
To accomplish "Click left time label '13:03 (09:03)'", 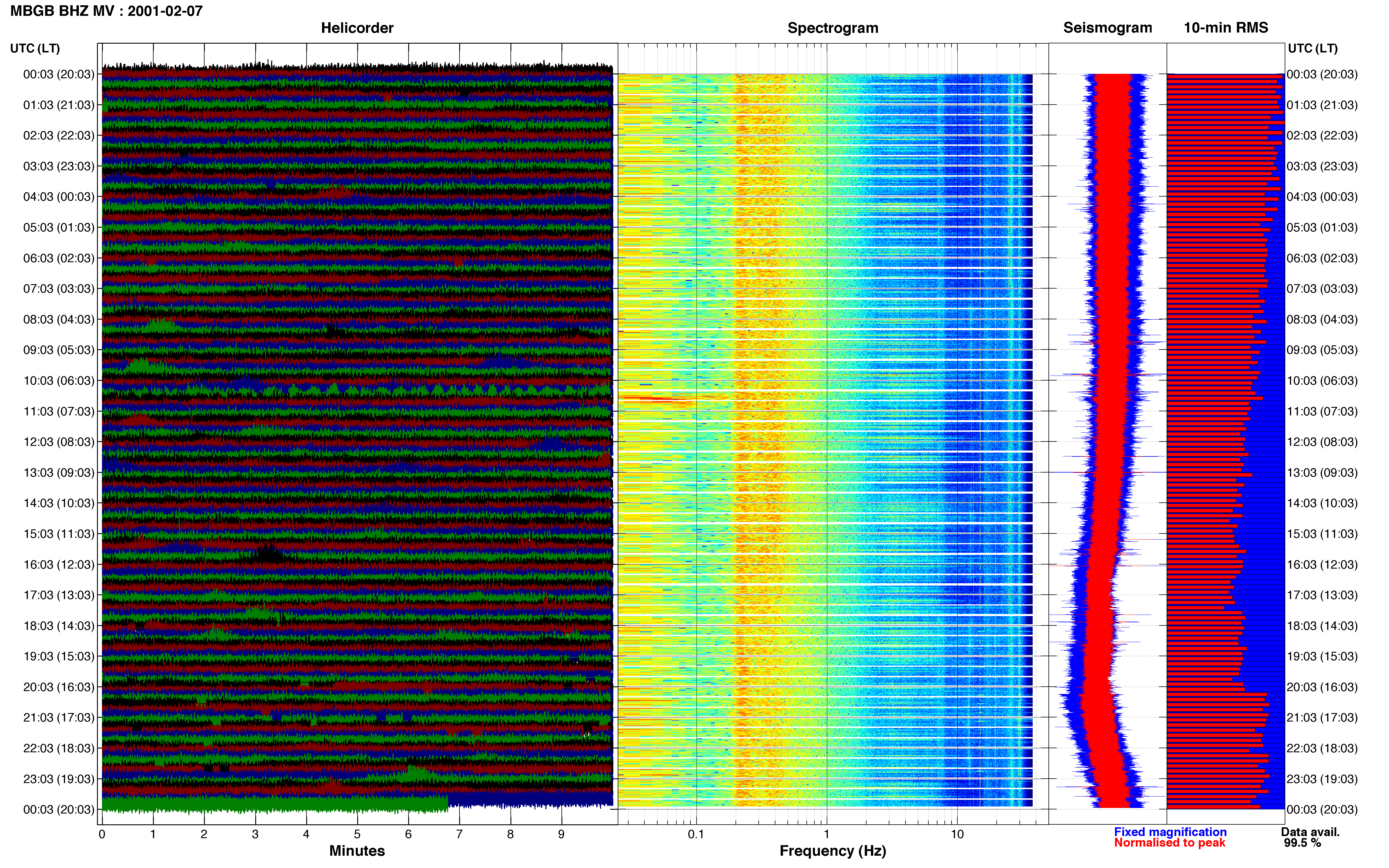I will click(x=59, y=473).
